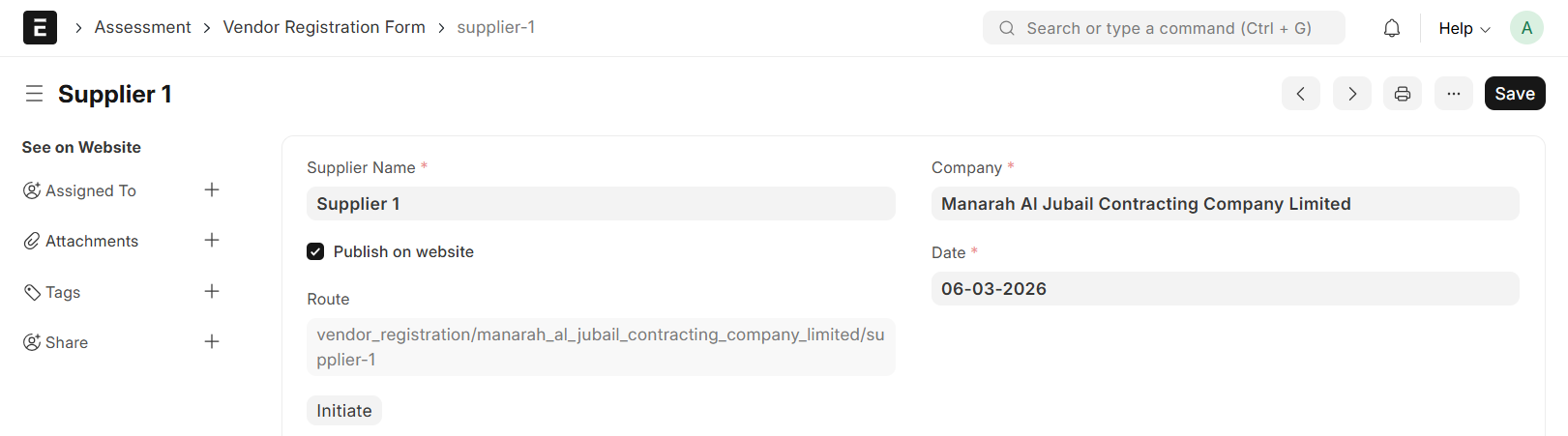Open the Company link field
Image resolution: width=1568 pixels, height=436 pixels.
point(1225,204)
